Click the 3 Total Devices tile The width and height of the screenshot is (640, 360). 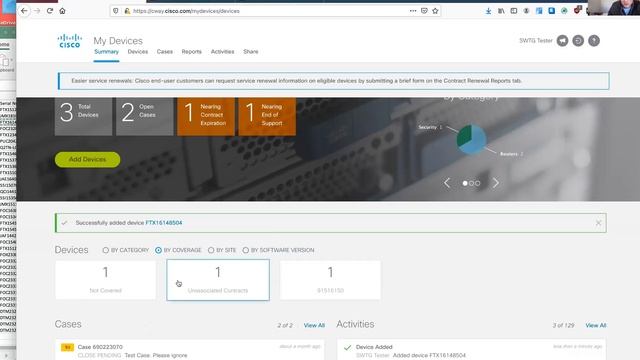tap(83, 116)
